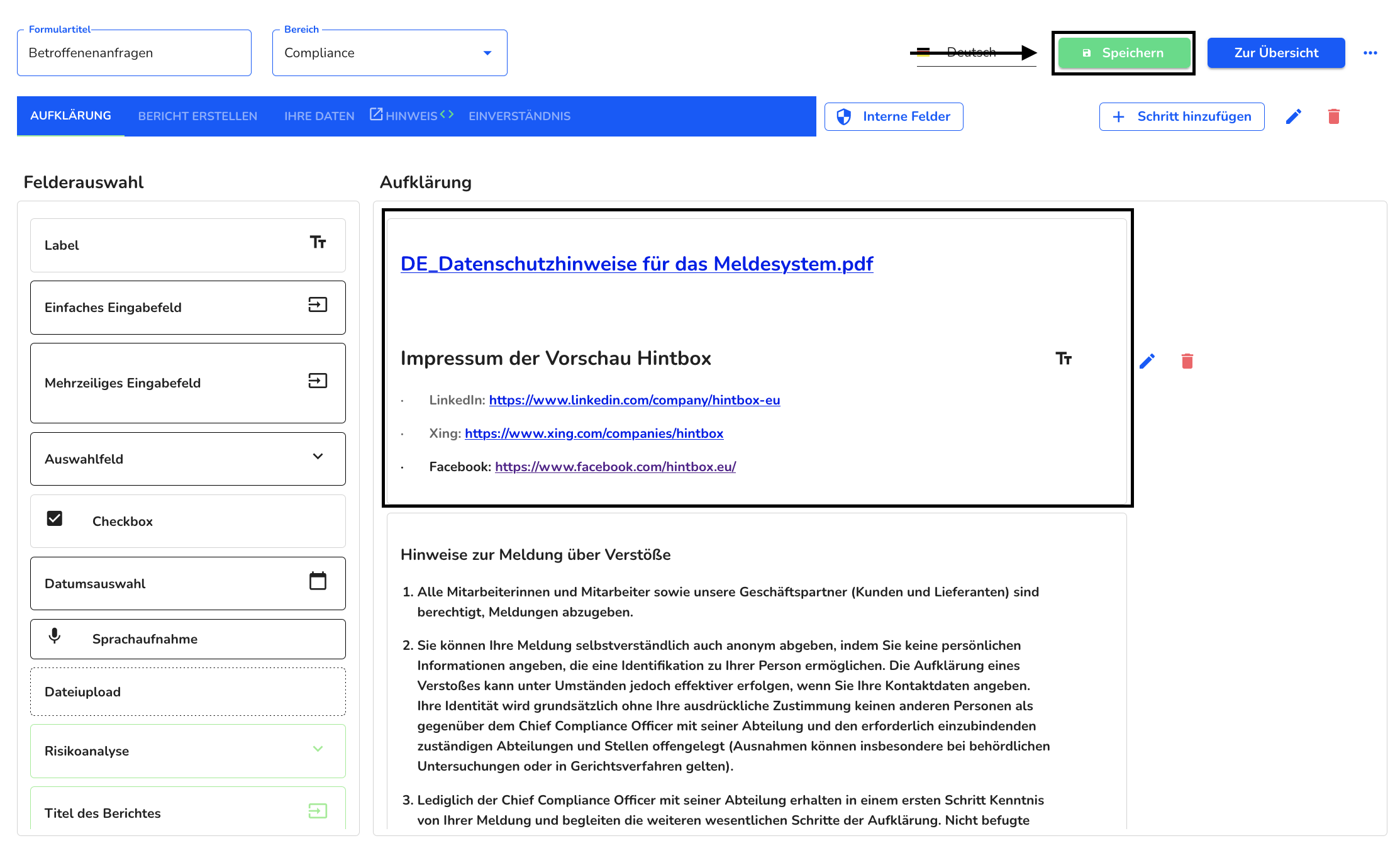The height and width of the screenshot is (848, 1400).
Task: Click the save disk icon in Speichern
Action: tap(1086, 53)
